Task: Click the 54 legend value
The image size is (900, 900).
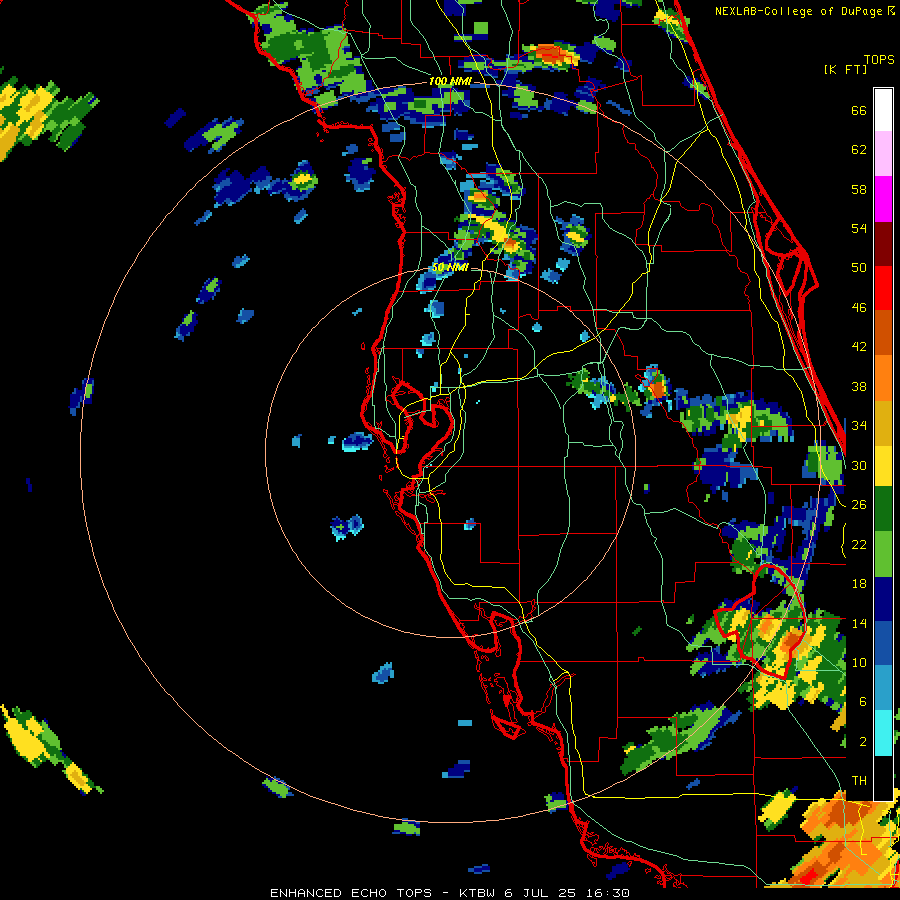Action: click(x=859, y=228)
